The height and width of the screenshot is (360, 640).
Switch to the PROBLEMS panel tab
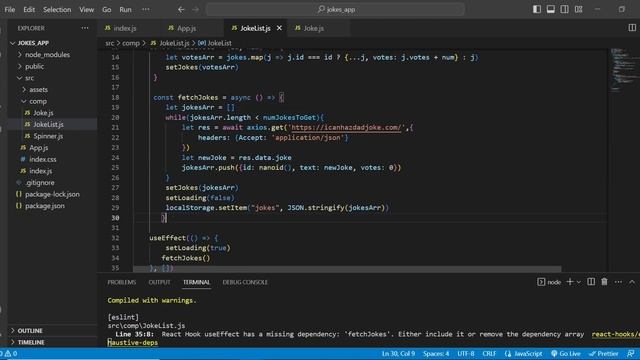(122, 282)
